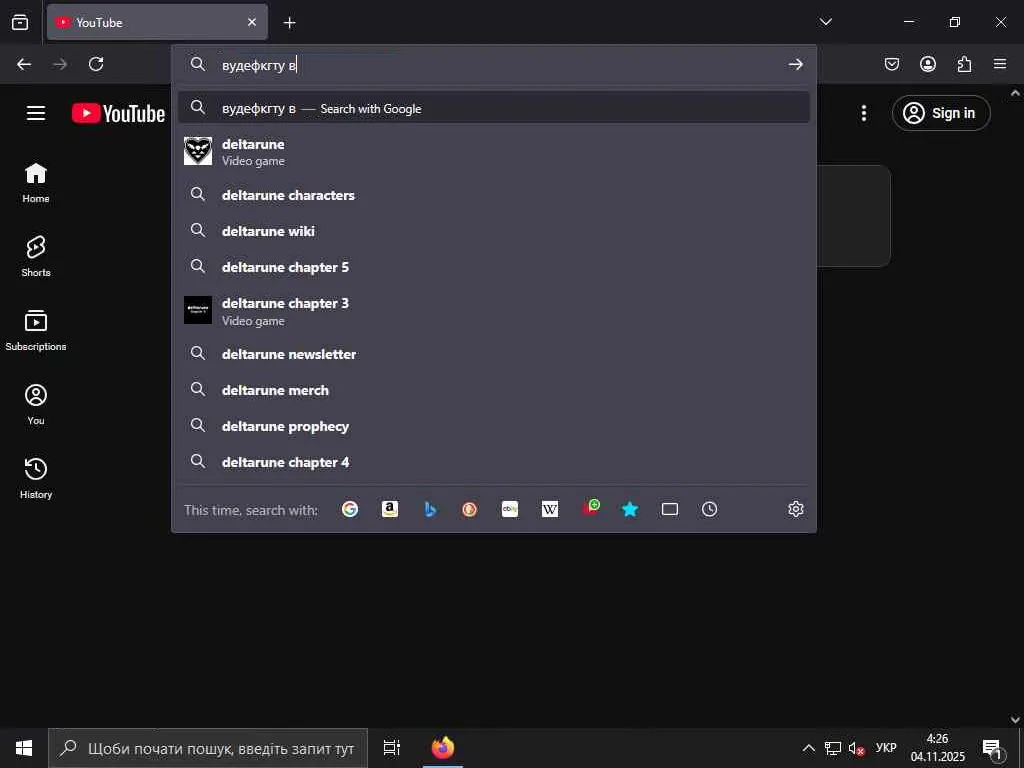Click the muted volume tray icon
This screenshot has width=1024, height=768.
click(x=856, y=748)
